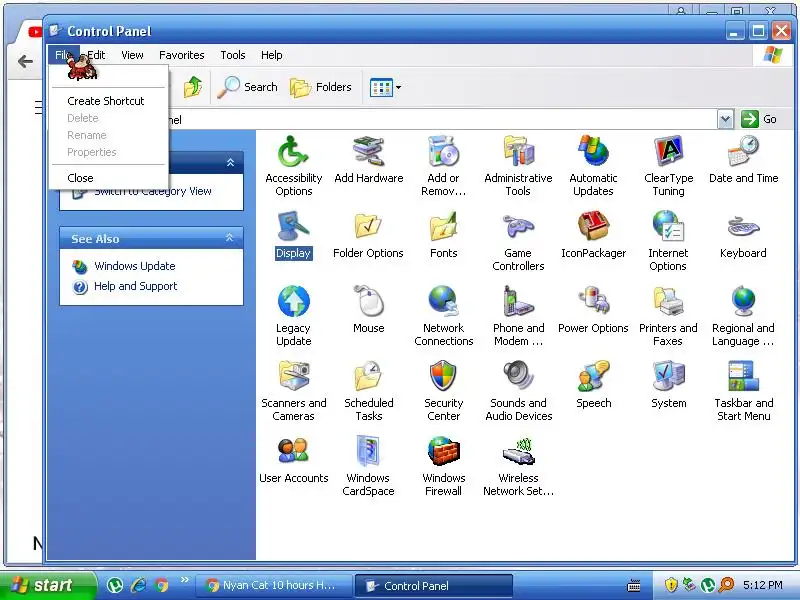Toggle the Folders pane button
This screenshot has width=800, height=600.
click(321, 87)
